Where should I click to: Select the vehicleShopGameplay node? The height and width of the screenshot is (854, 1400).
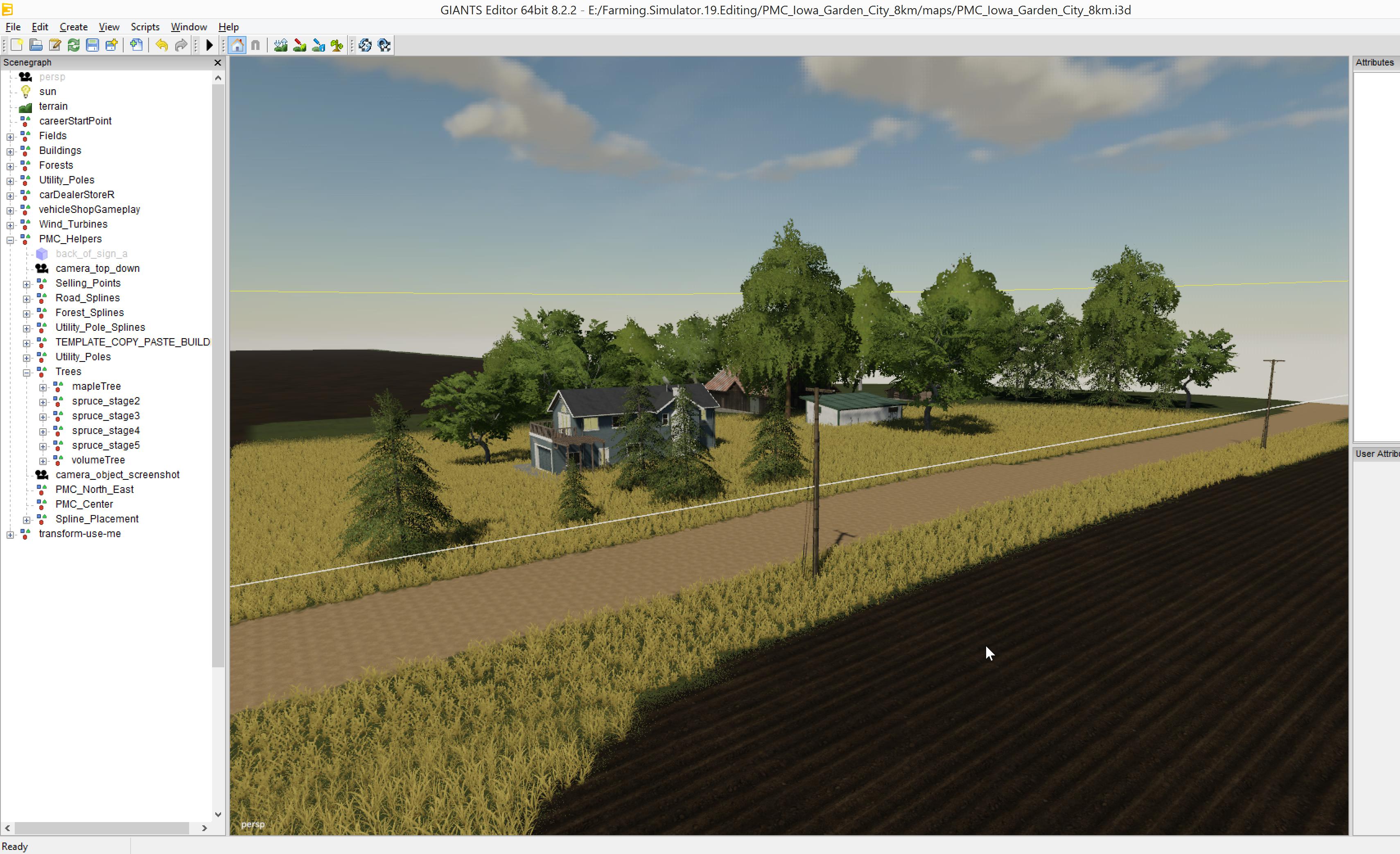click(90, 209)
